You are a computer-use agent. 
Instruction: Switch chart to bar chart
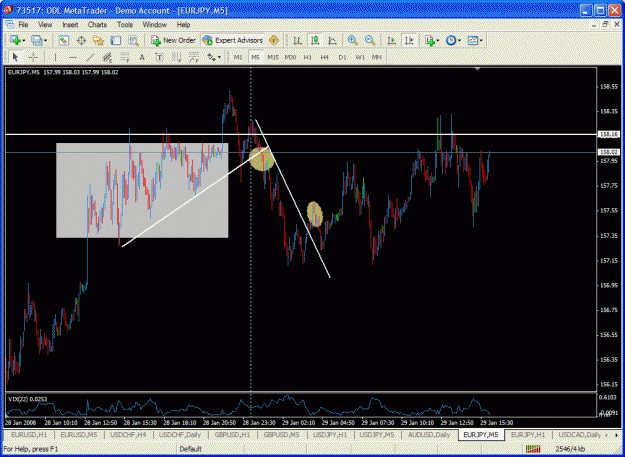coord(297,40)
